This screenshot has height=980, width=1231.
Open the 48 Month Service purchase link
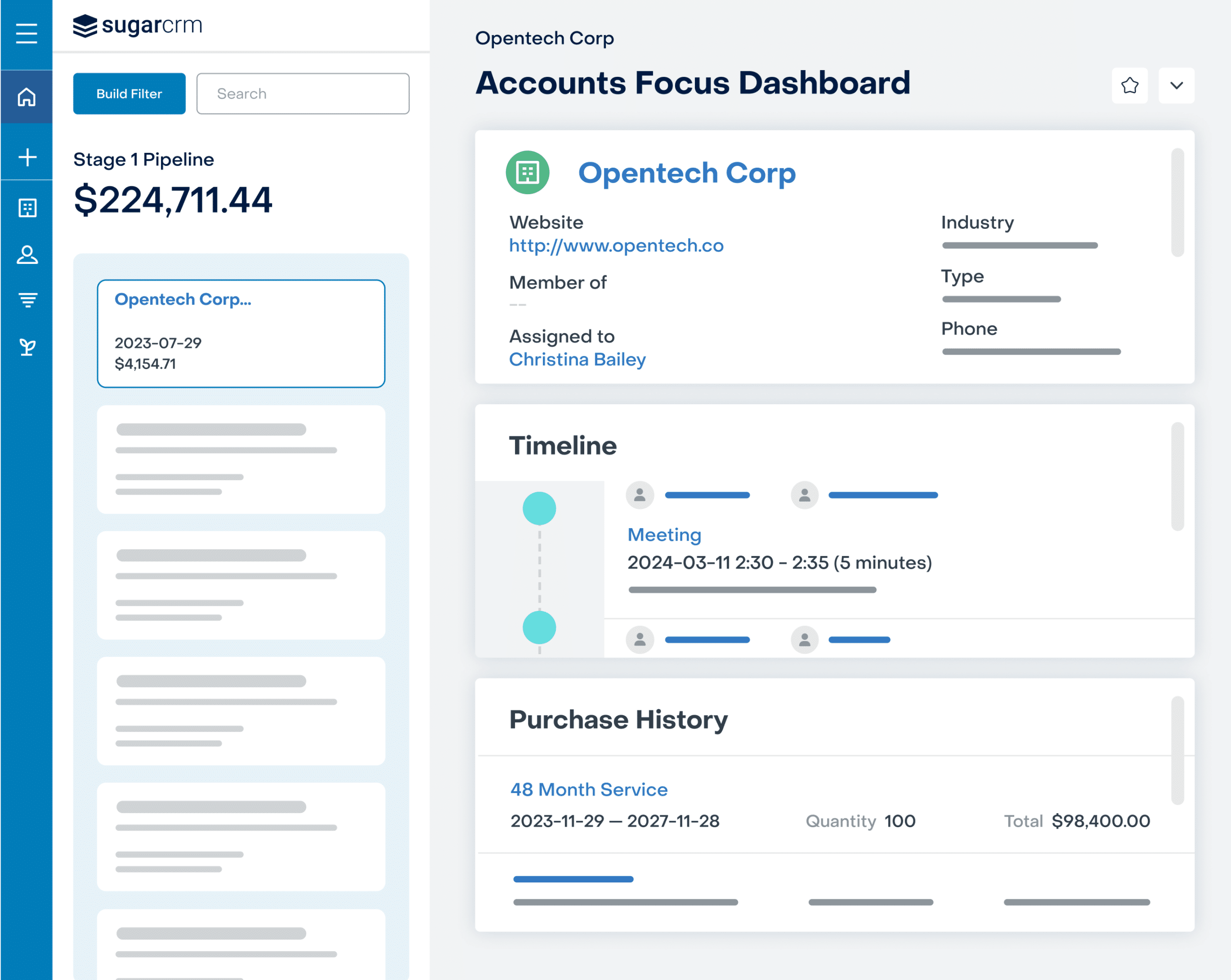[x=589, y=789]
